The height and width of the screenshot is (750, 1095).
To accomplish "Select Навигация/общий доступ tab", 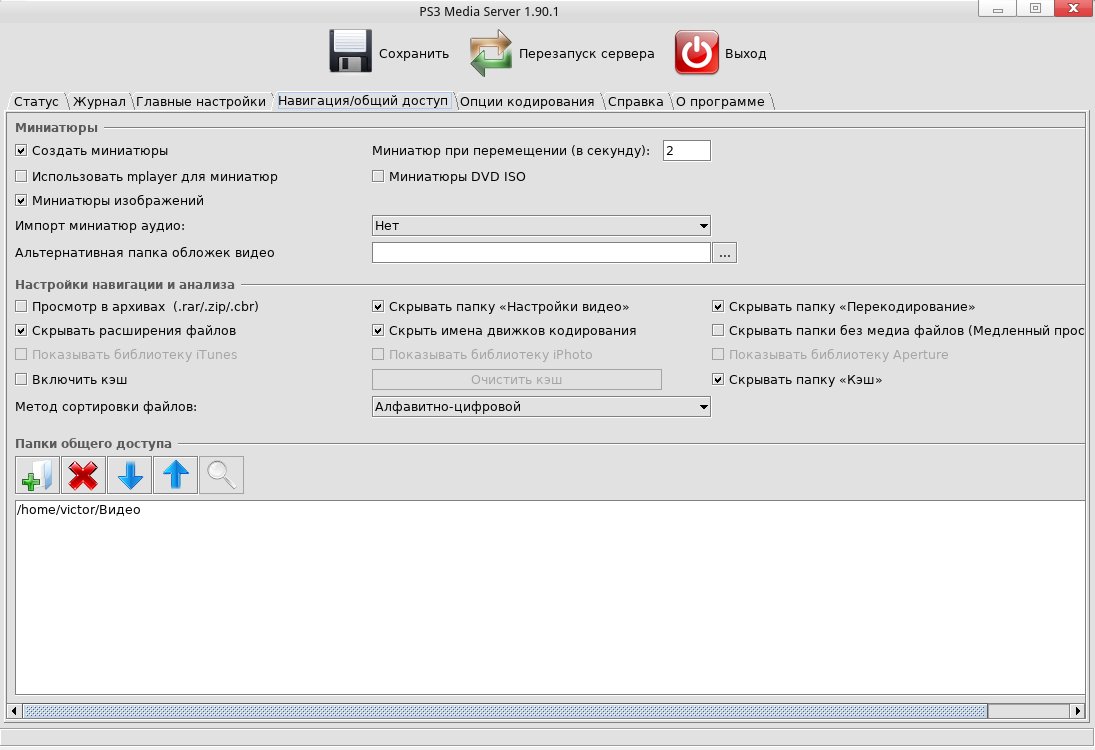I will pyautogui.click(x=363, y=101).
